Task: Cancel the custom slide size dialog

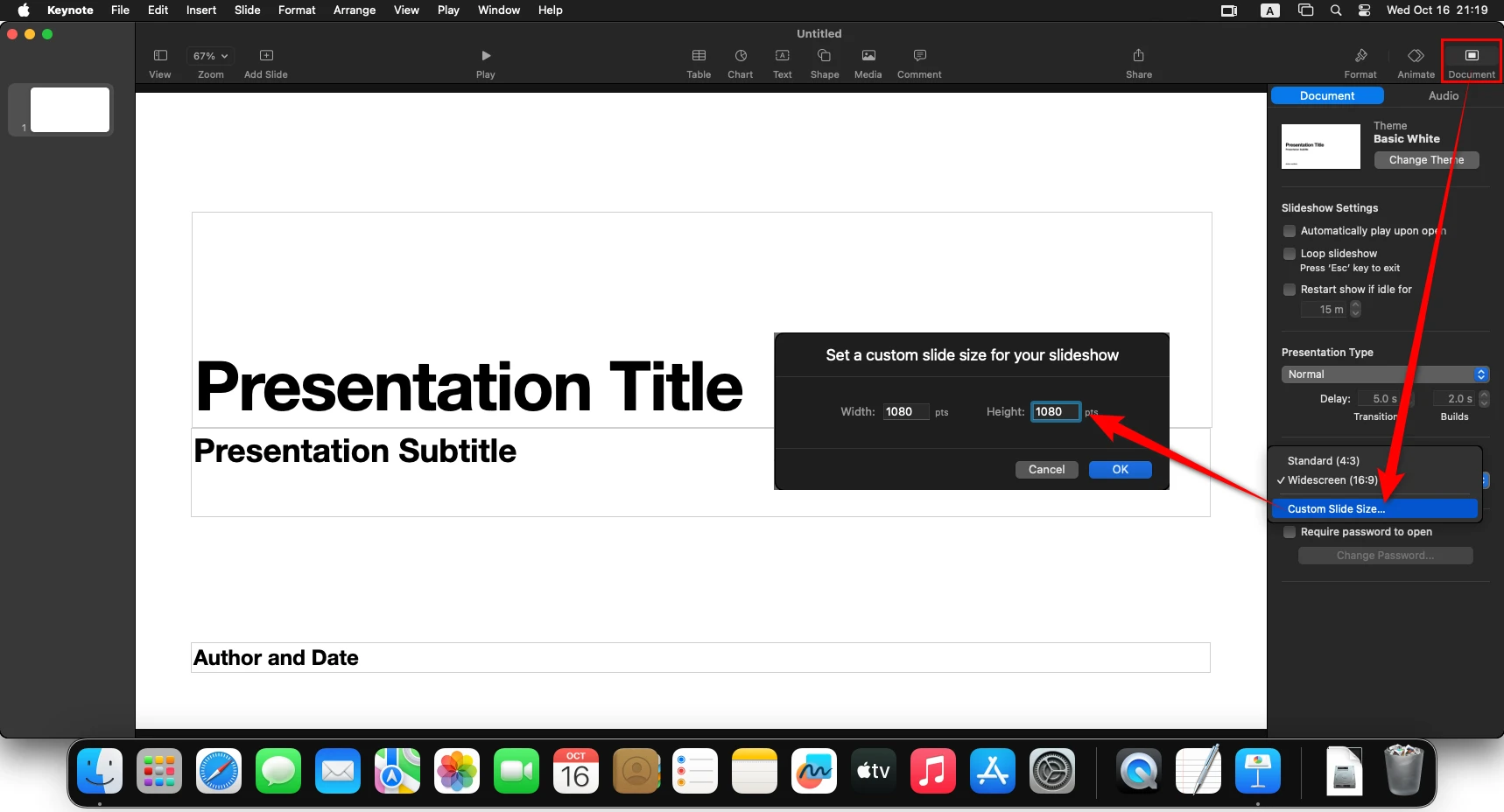Action: pyautogui.click(x=1046, y=470)
